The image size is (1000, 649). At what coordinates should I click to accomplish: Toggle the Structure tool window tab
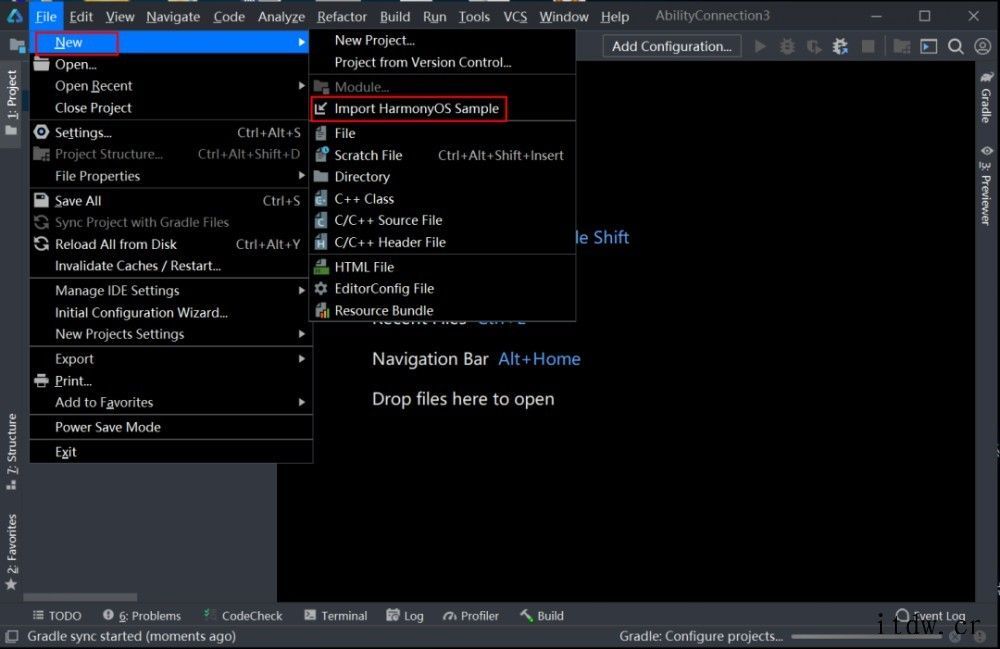click(11, 451)
